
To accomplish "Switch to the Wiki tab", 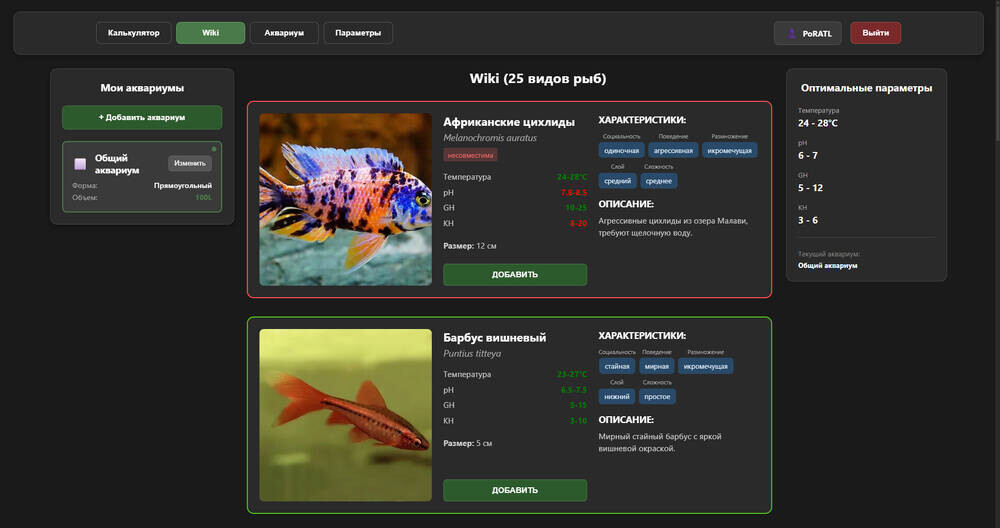I will click(x=210, y=33).
